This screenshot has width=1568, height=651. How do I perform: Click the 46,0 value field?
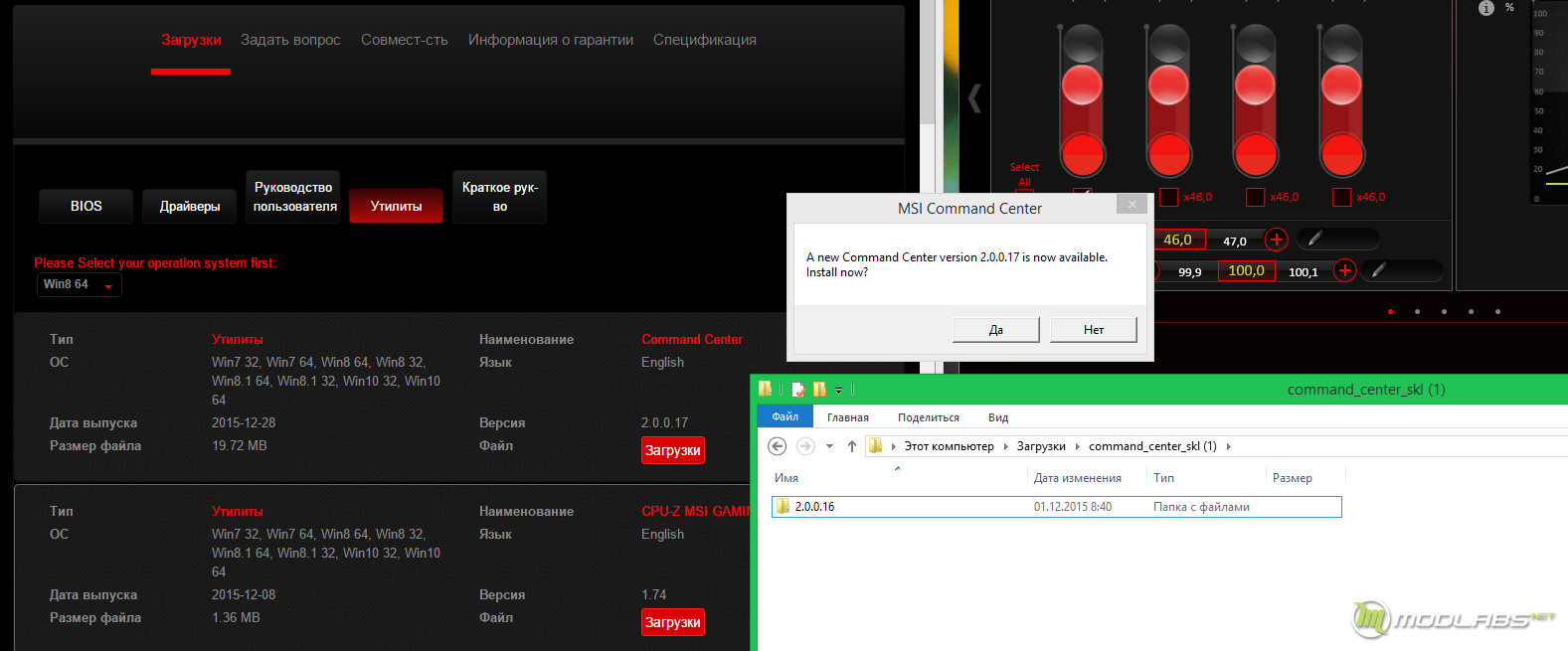1178,240
